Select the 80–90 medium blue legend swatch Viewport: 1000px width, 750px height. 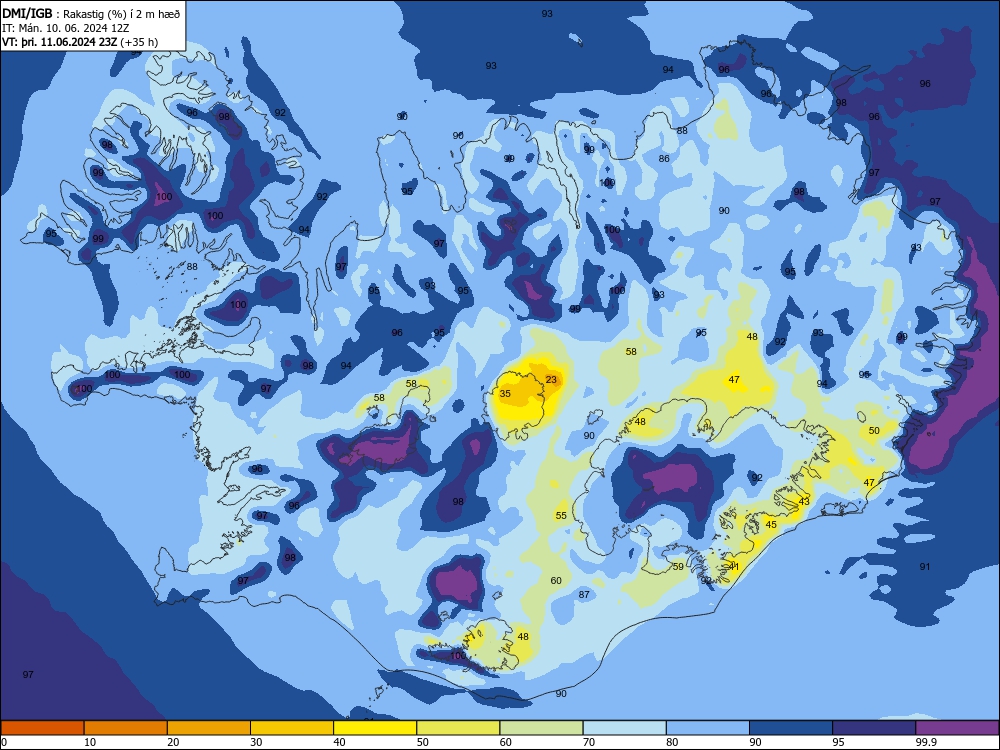[708, 728]
